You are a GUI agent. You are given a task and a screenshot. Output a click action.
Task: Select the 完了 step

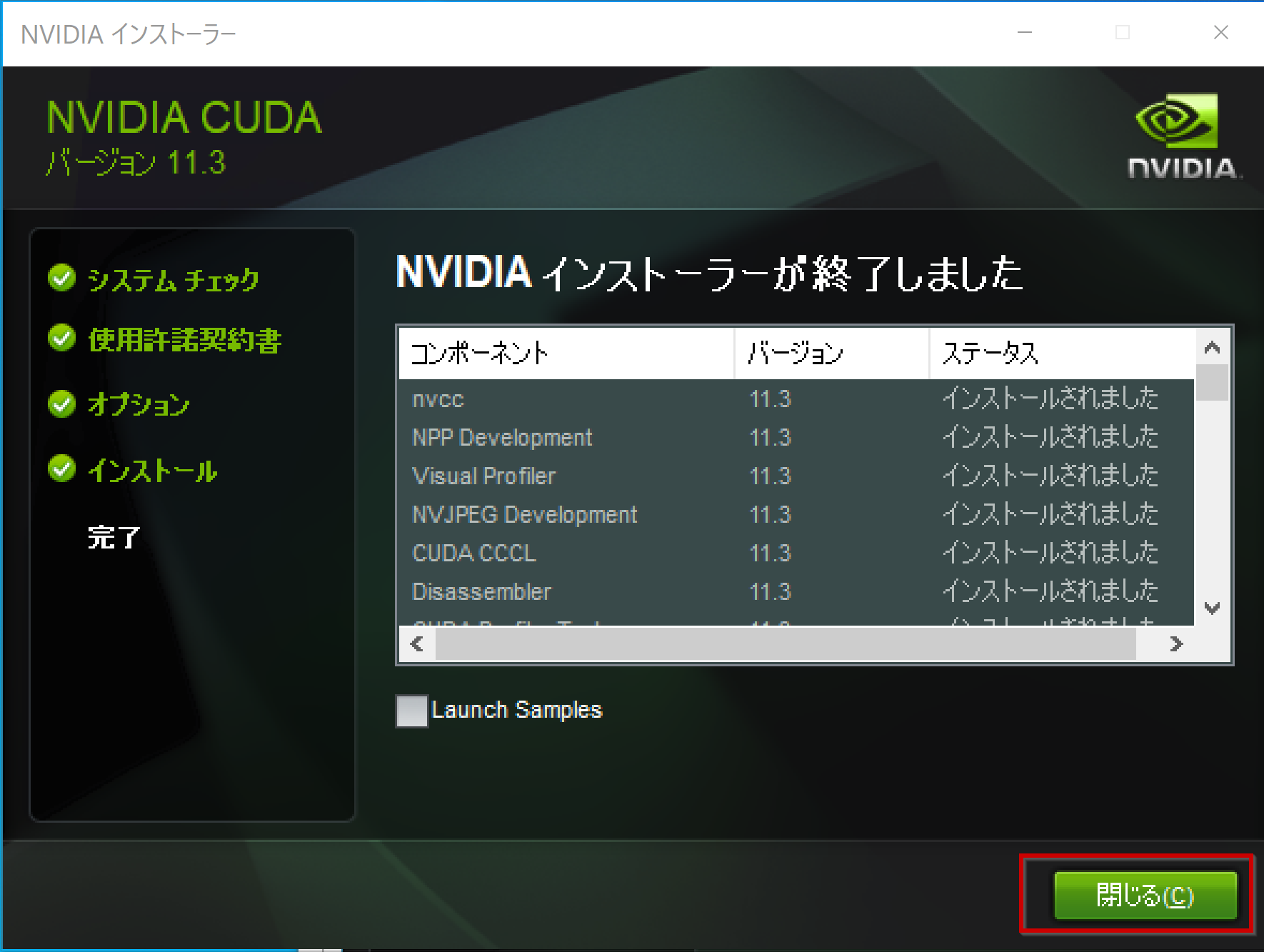click(114, 536)
